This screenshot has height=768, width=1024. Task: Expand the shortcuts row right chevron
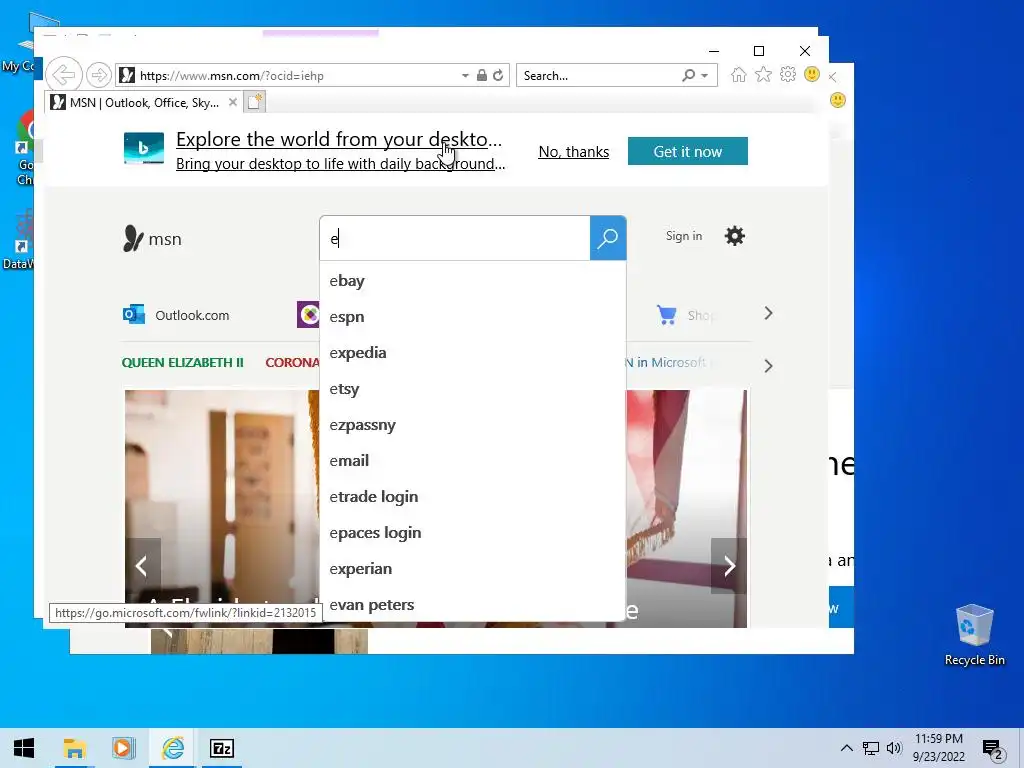pos(768,313)
